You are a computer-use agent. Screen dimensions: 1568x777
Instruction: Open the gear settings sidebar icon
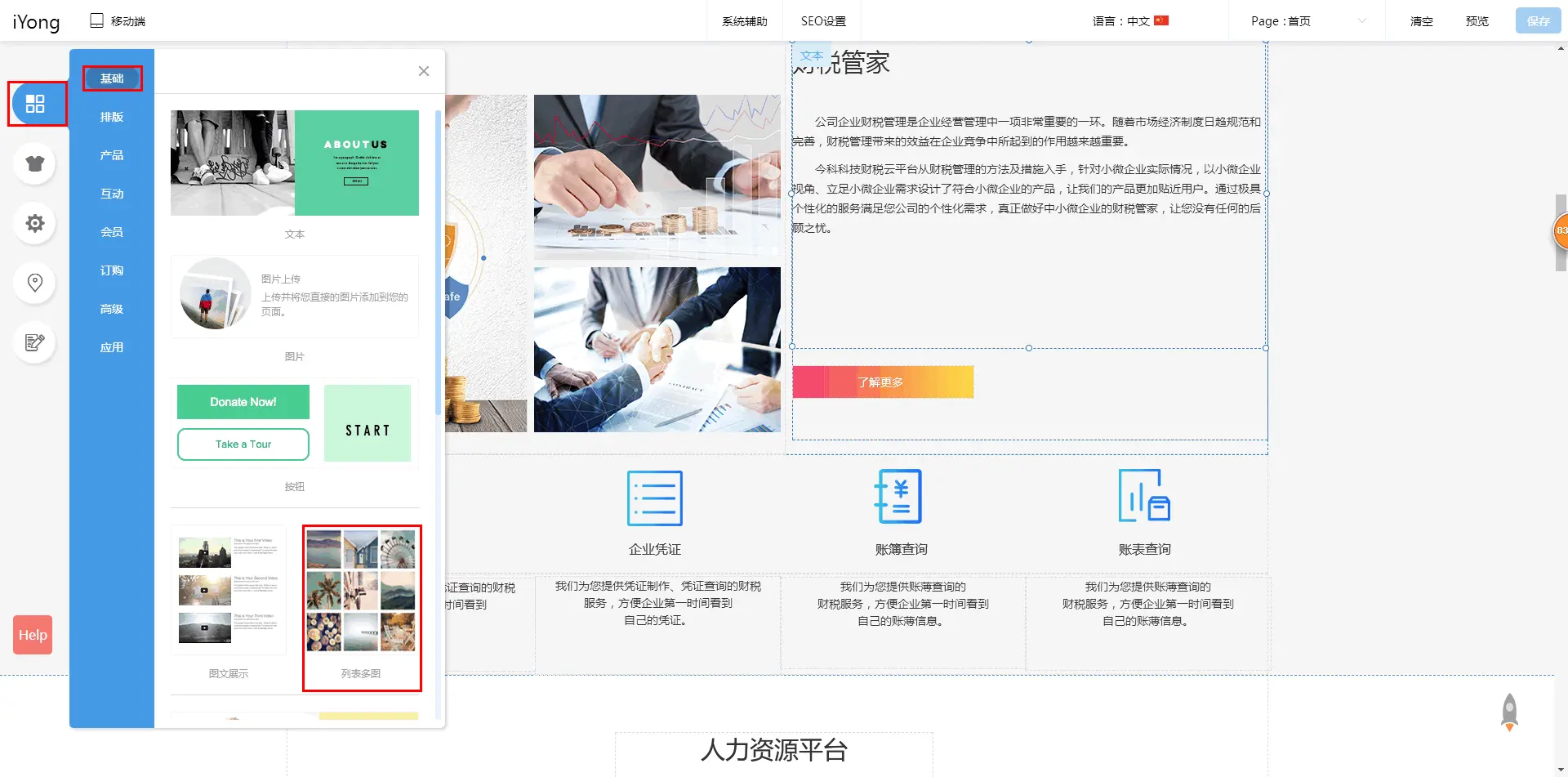pos(34,223)
